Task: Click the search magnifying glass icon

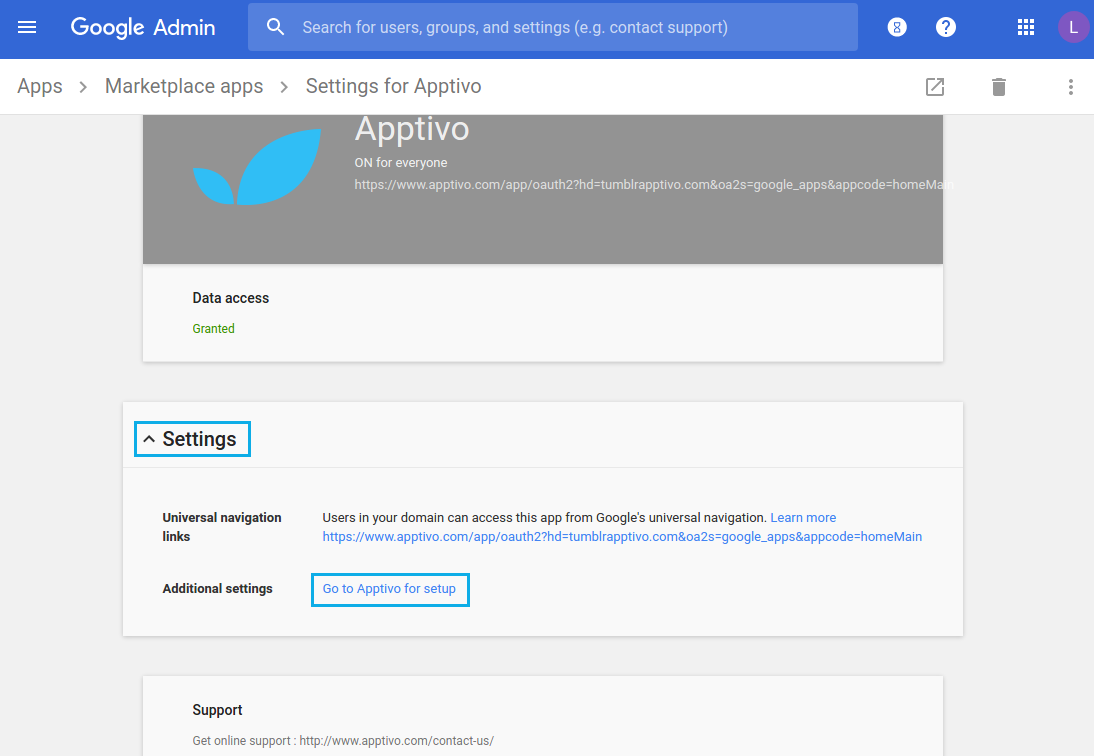Action: point(275,27)
